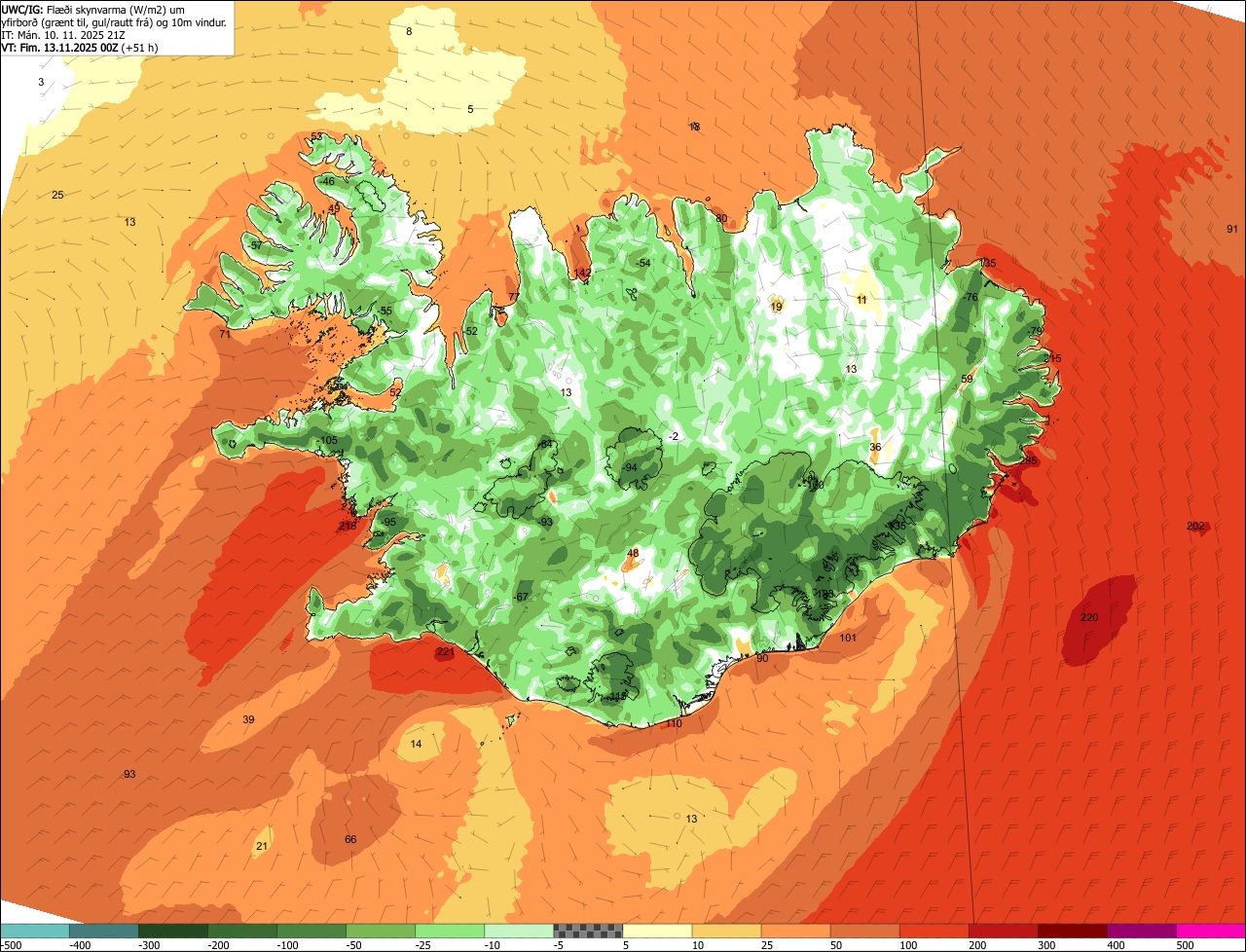Image resolution: width=1246 pixels, height=952 pixels.
Task: Click the map value '110' on the south coast
Action: click(674, 724)
